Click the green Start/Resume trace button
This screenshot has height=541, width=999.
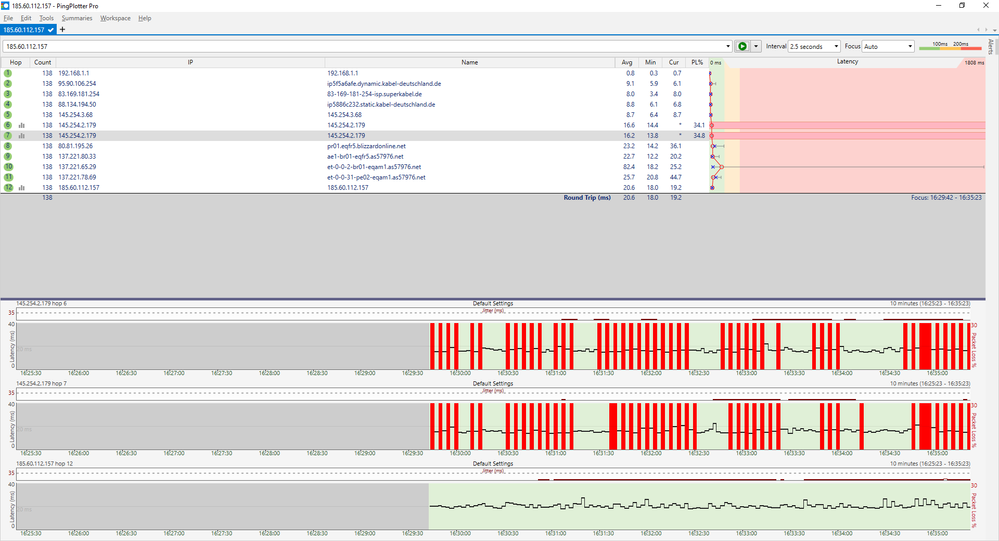(x=742, y=46)
